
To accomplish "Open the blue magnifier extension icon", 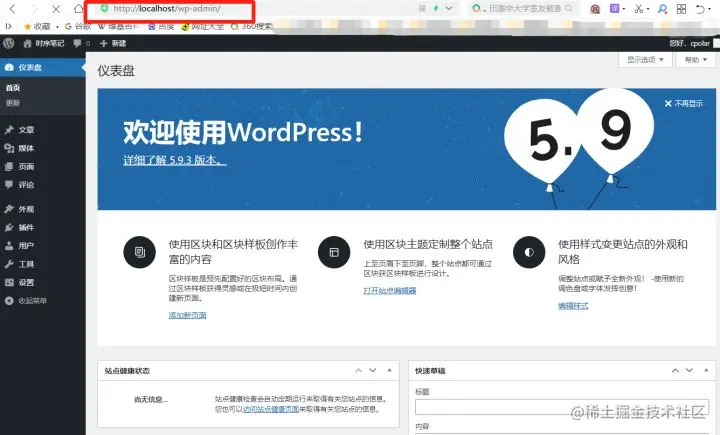I will [x=662, y=9].
